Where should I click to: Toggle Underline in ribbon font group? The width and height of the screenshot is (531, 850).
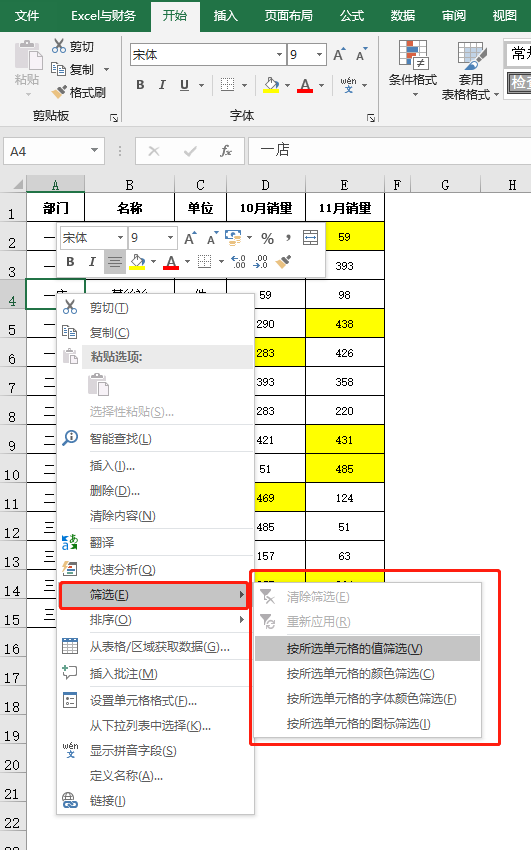click(184, 85)
